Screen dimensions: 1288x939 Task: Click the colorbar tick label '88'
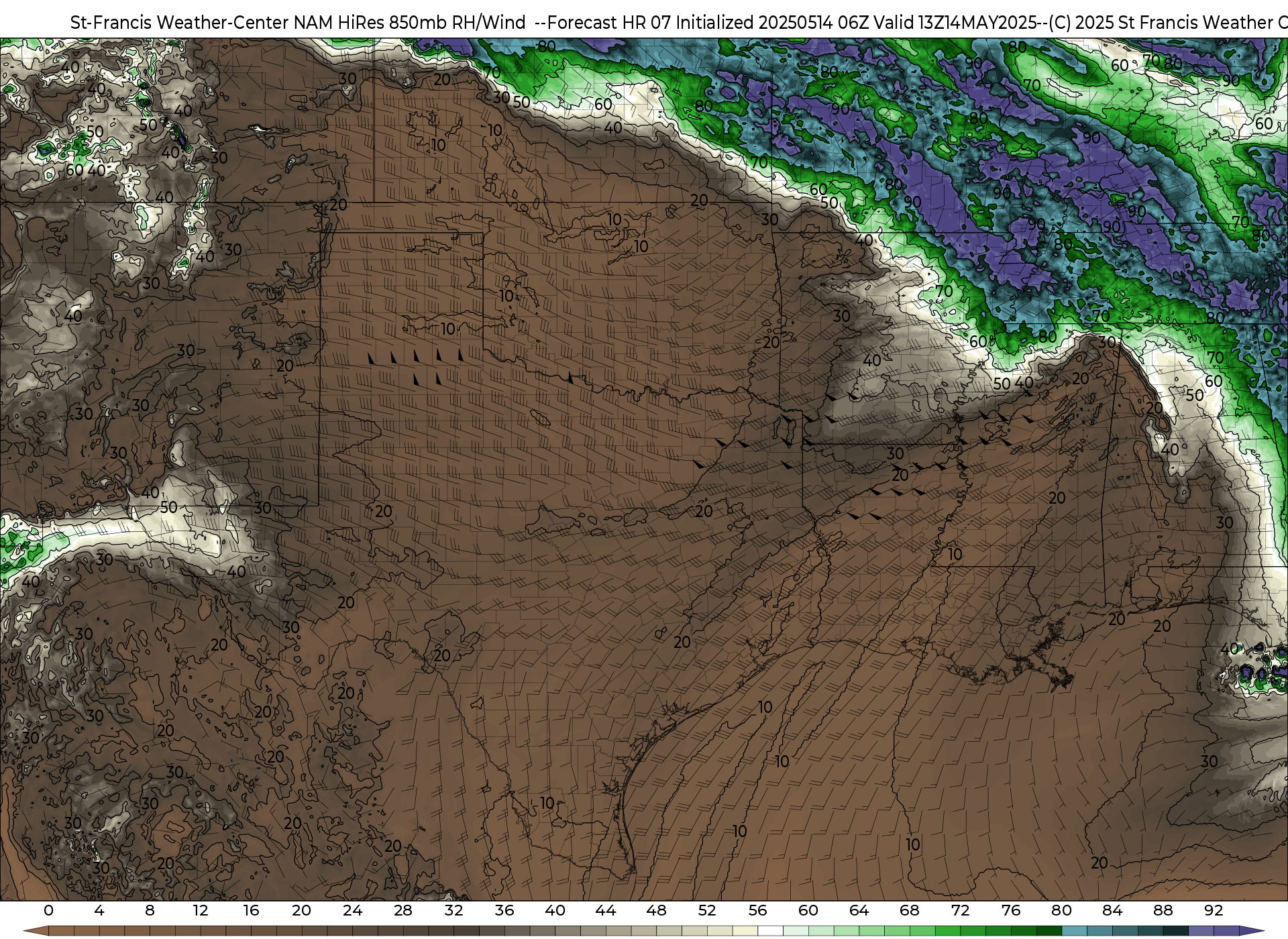pos(1163,910)
